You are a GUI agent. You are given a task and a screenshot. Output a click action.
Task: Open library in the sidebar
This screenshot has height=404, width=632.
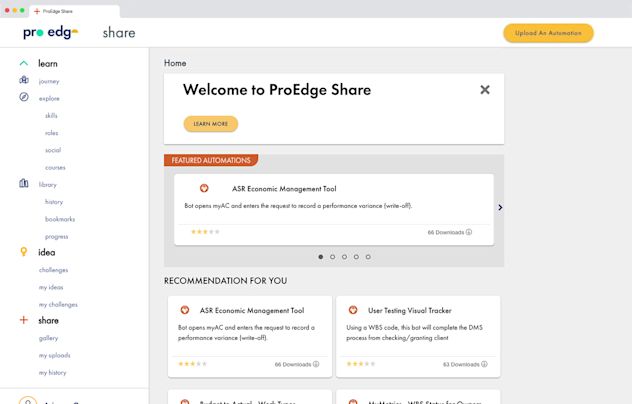pyautogui.click(x=48, y=185)
